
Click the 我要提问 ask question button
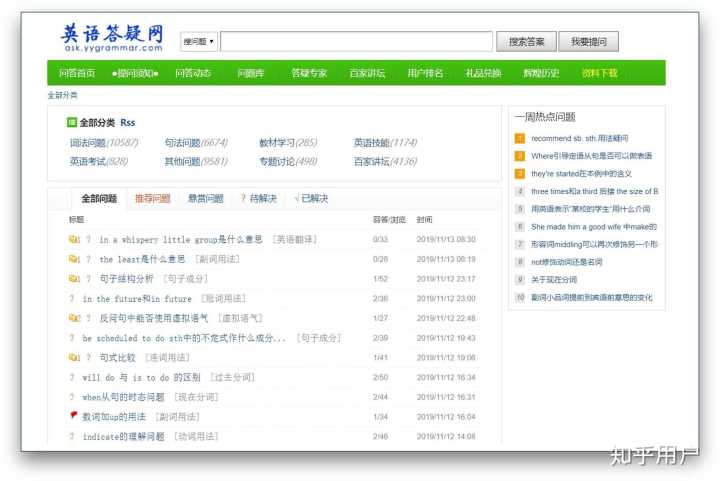coord(589,42)
